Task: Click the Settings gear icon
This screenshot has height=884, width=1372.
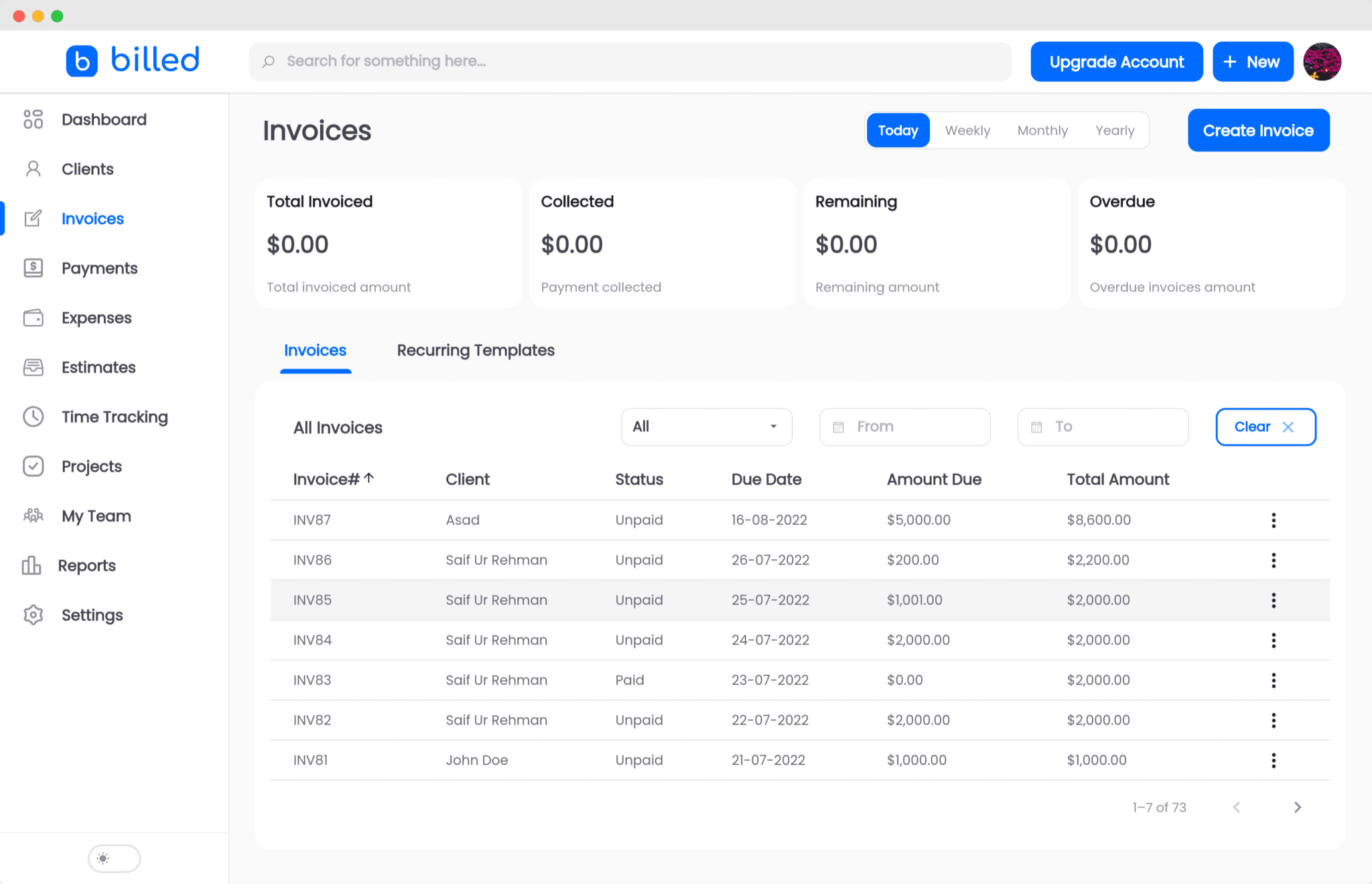Action: (x=33, y=615)
